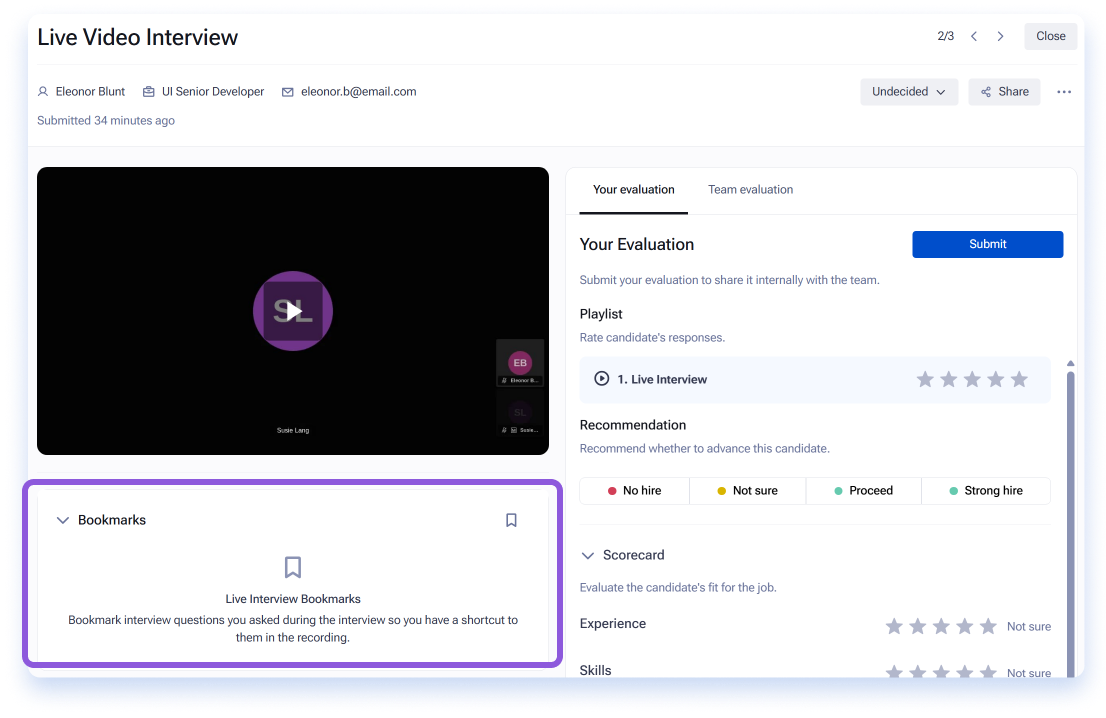
Task: Click the 2/3 page counter
Action: click(x=945, y=36)
